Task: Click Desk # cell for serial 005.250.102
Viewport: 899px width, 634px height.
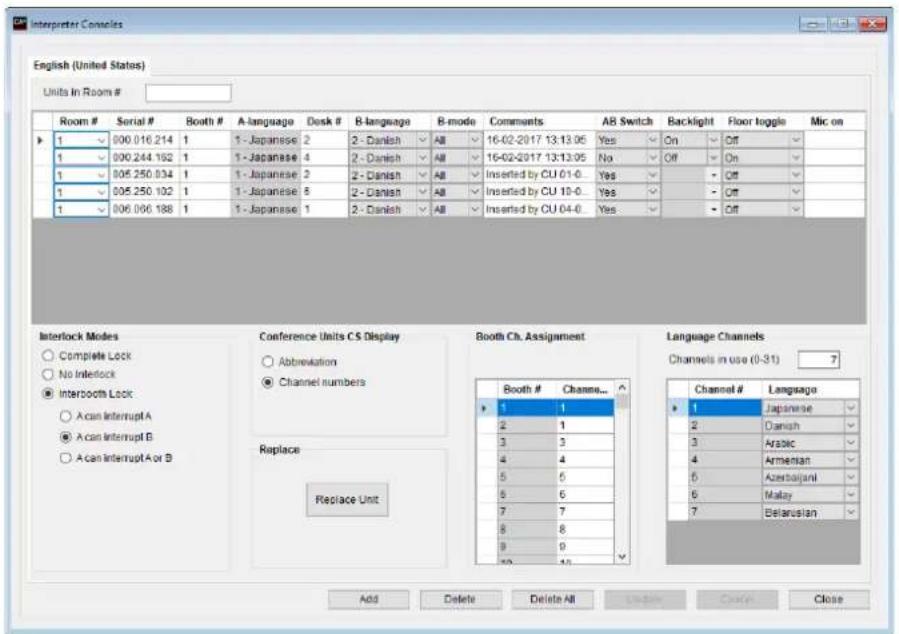Action: [x=324, y=192]
